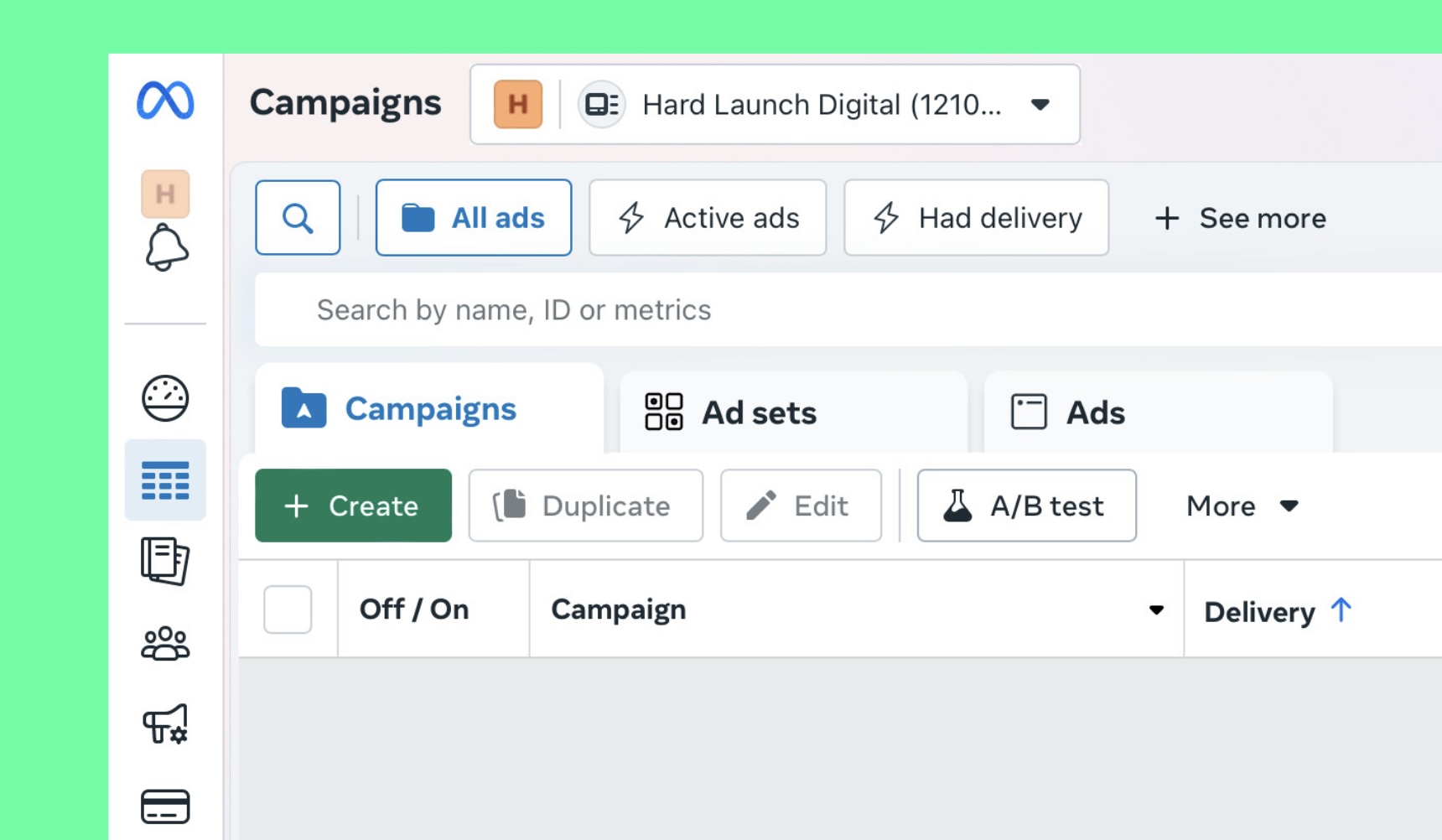Viewport: 1442px width, 840px height.
Task: Open Ads reporting pages icon
Action: pyautogui.click(x=165, y=563)
